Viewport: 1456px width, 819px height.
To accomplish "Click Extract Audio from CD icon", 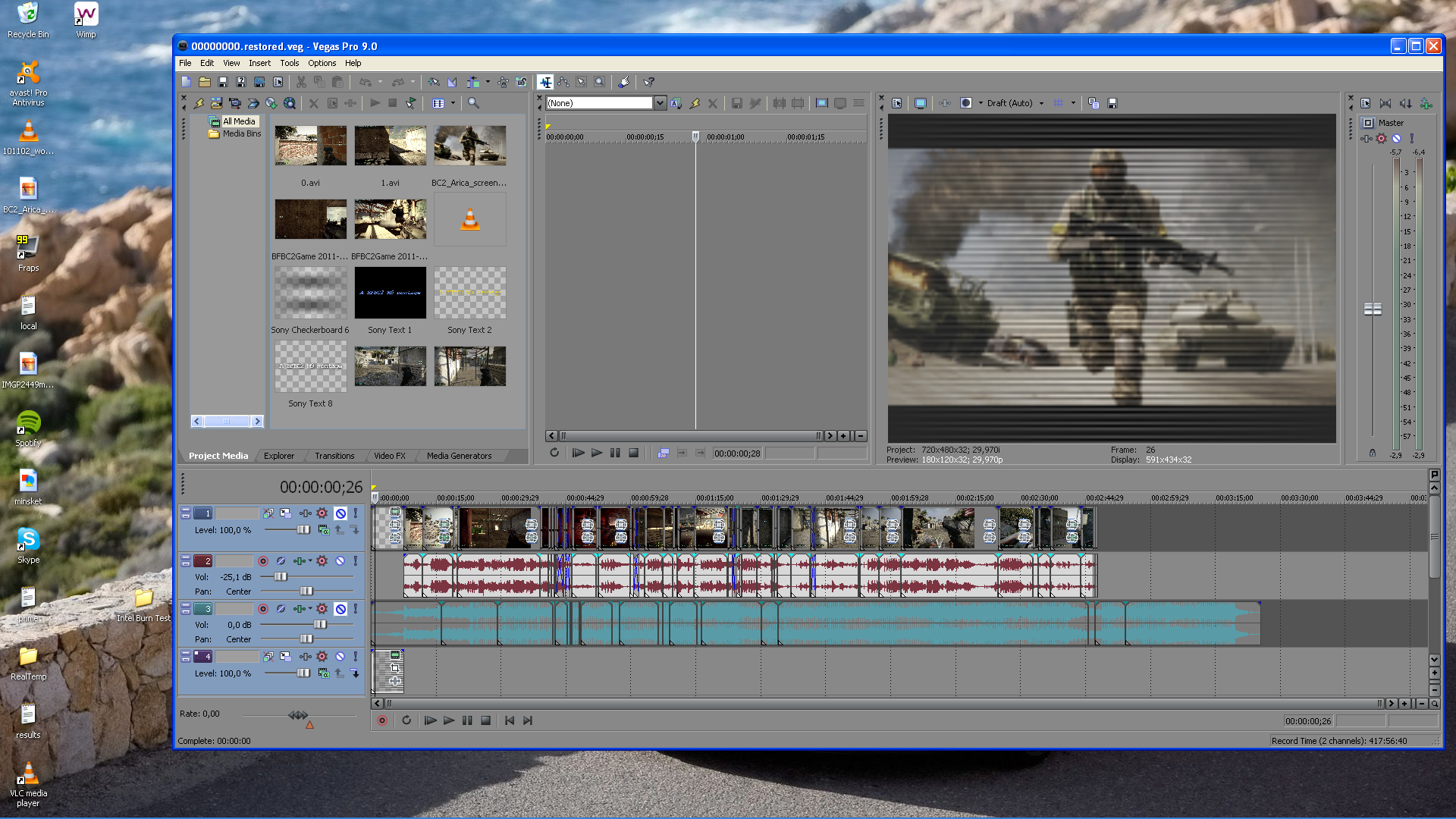I will click(271, 103).
